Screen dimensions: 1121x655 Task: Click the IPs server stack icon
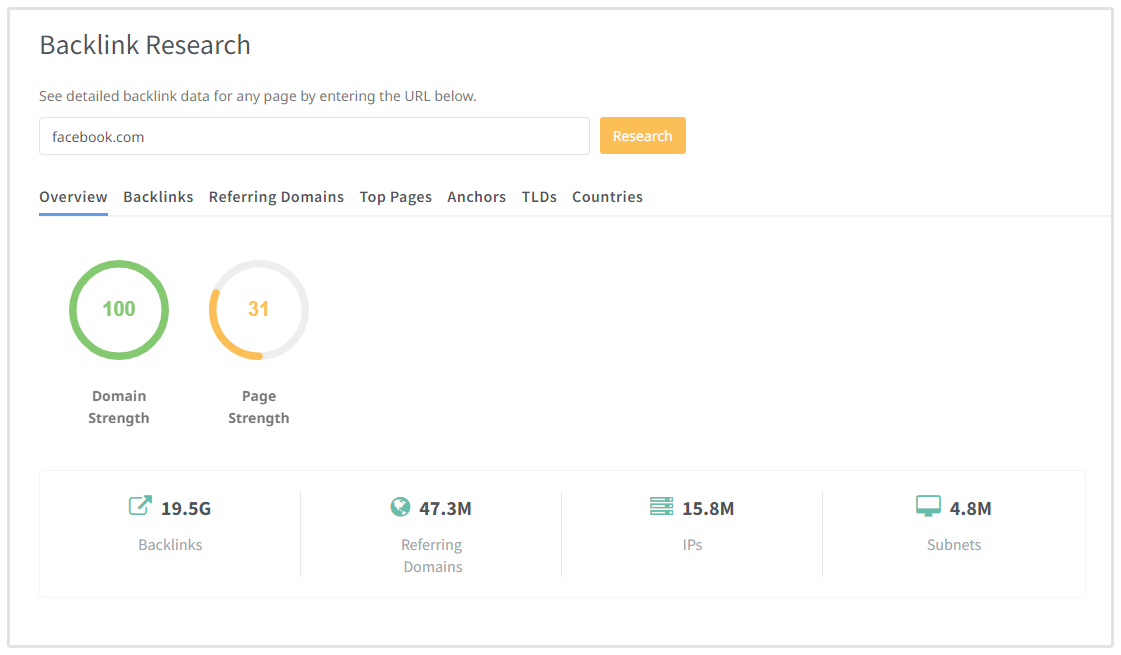click(x=661, y=507)
